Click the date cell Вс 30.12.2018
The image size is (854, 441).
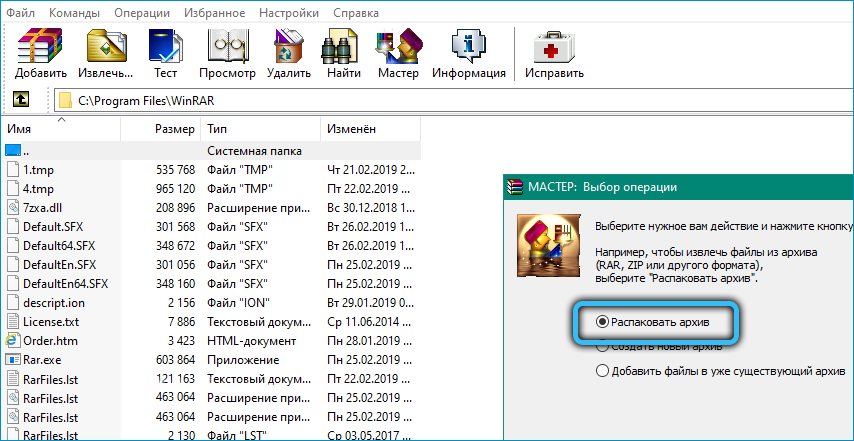point(372,208)
